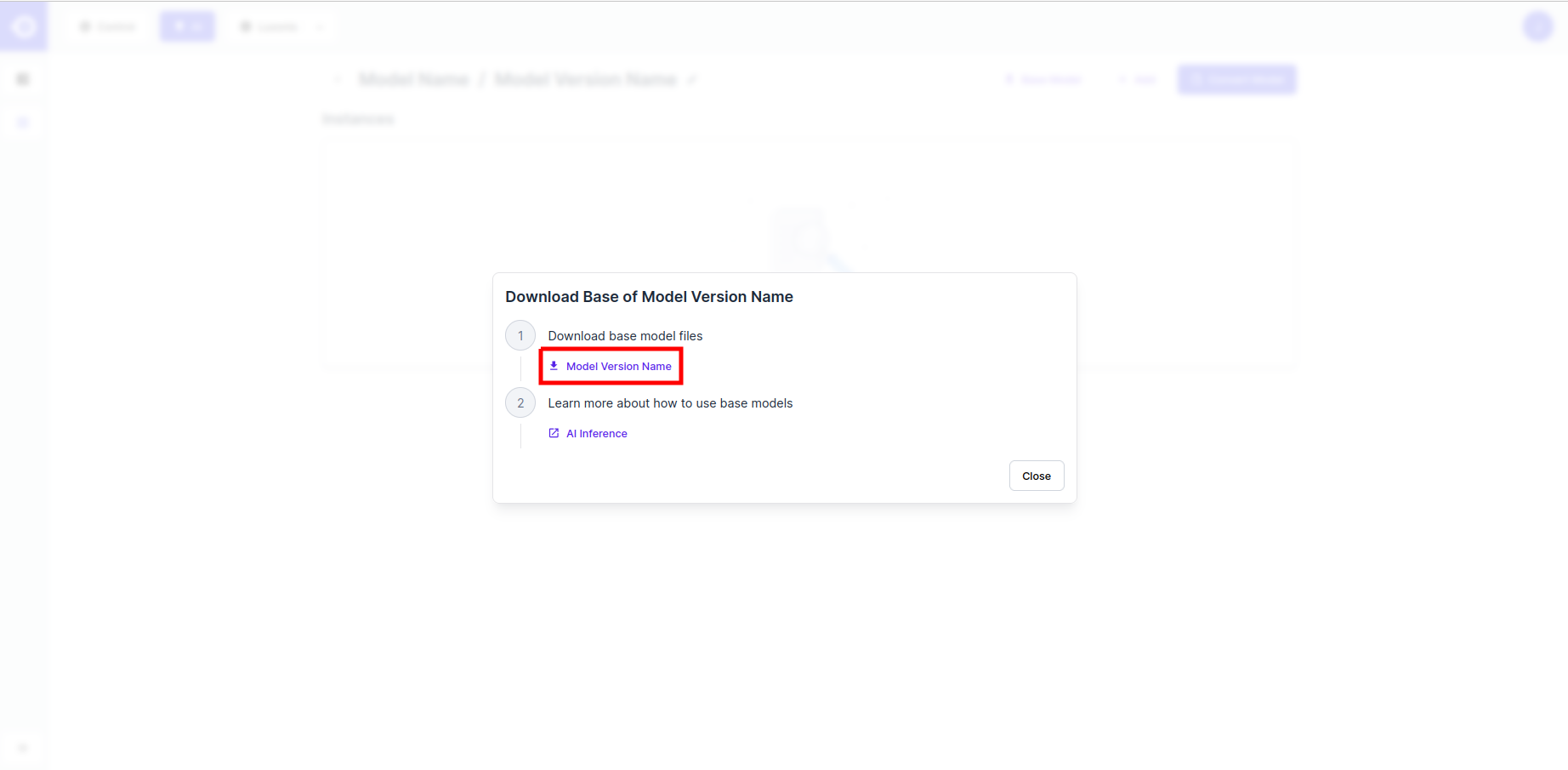This screenshot has height=770, width=1568.
Task: Click the 'Download base model files' step text
Action: 625,336
